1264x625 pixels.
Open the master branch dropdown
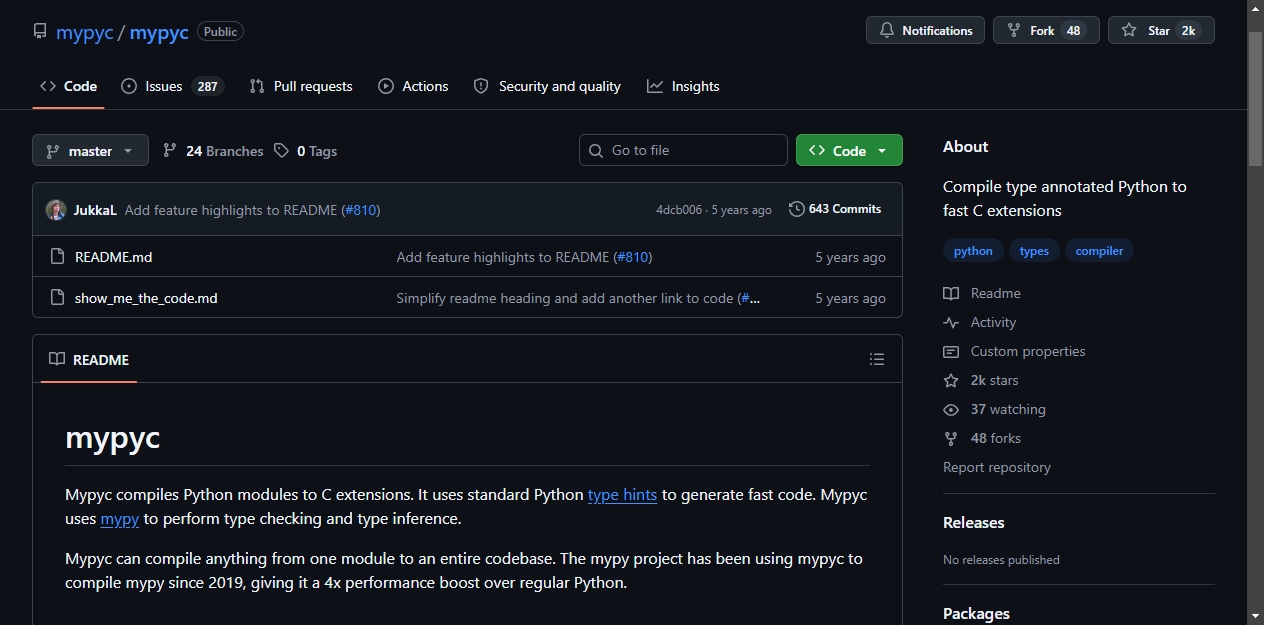point(90,151)
